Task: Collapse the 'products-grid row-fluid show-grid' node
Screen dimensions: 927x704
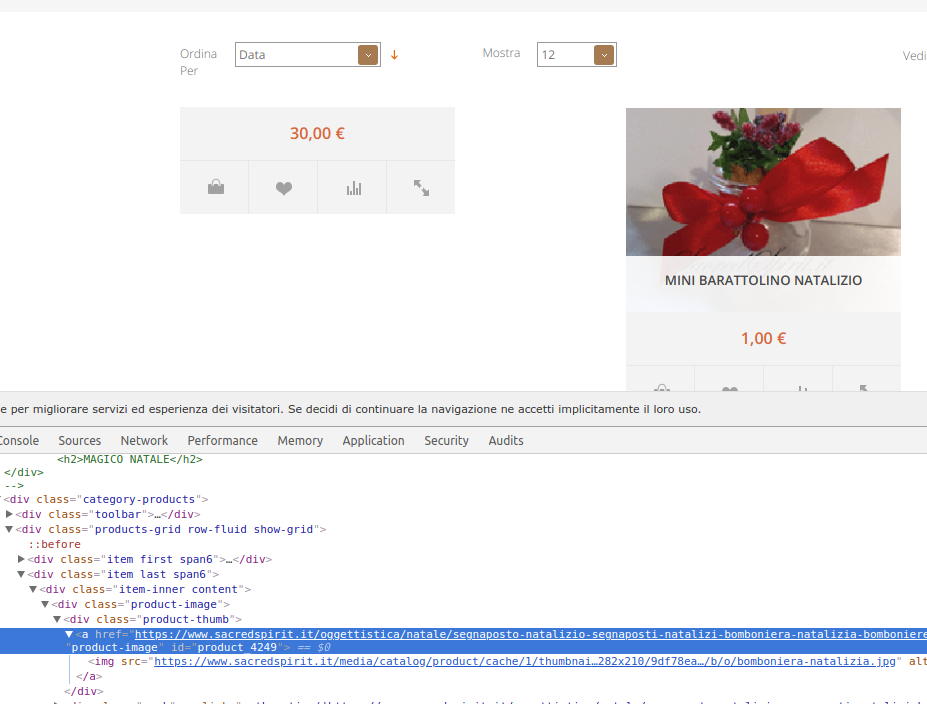Action: point(9,529)
